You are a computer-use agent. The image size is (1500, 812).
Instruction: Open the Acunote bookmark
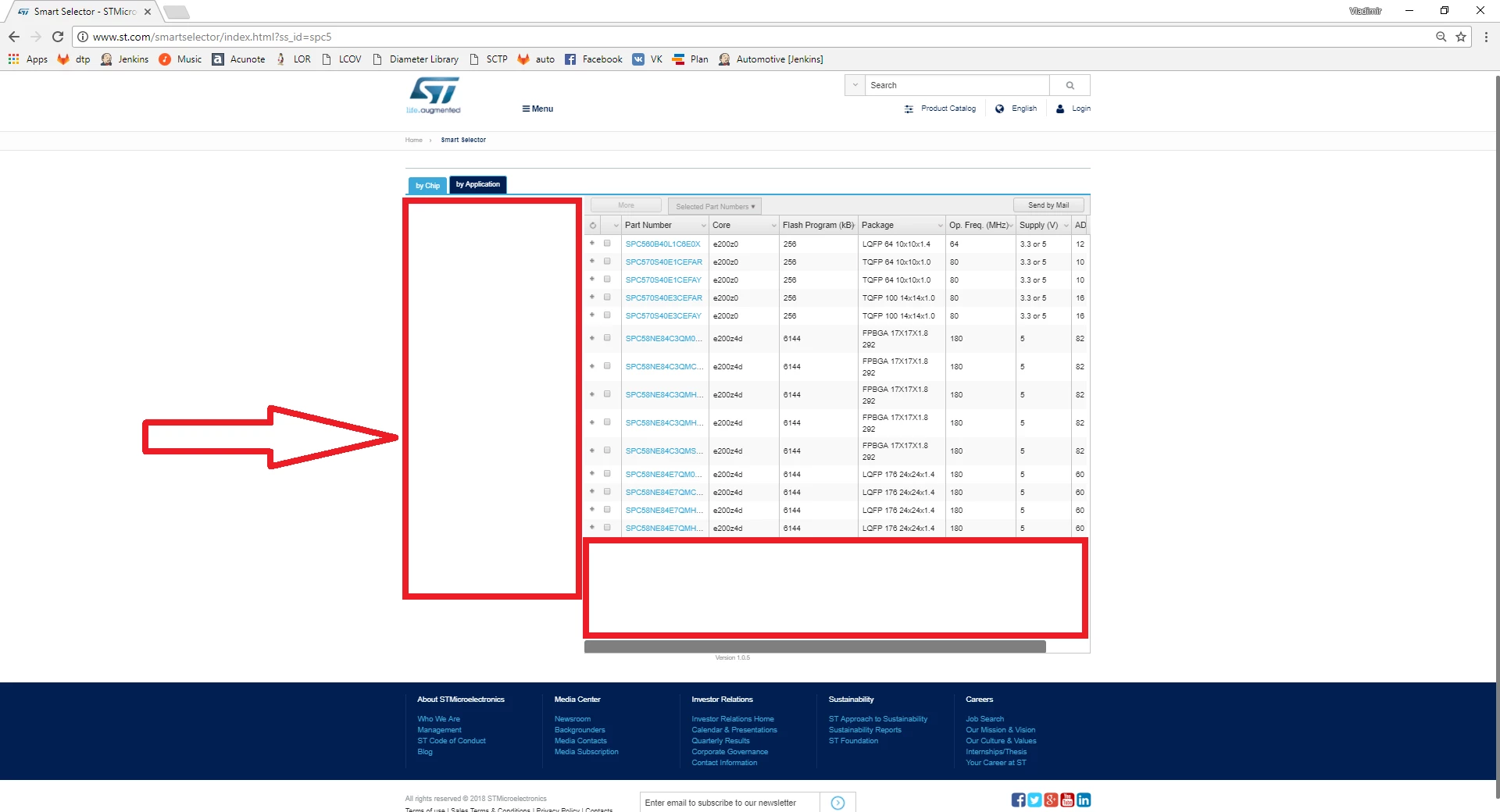239,59
